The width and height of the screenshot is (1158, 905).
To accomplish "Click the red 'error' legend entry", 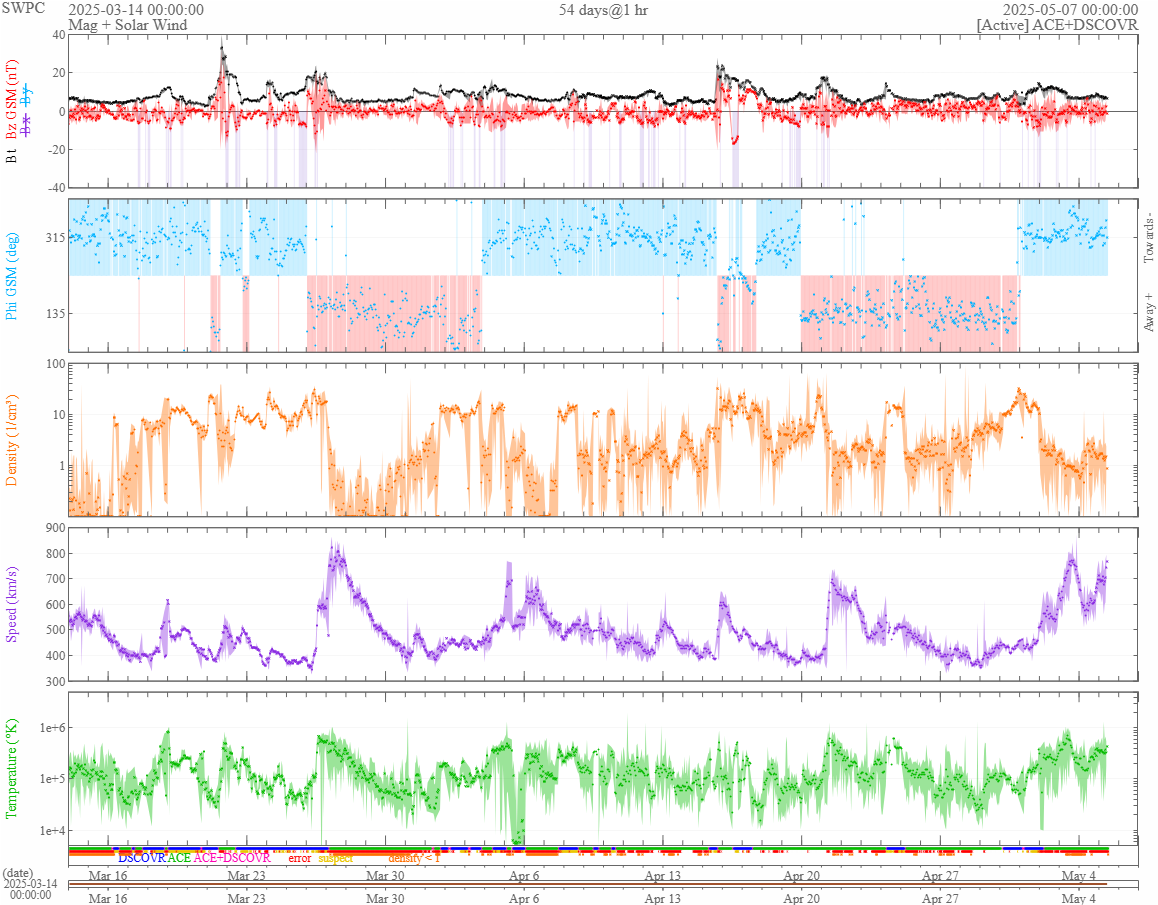I will (x=300, y=858).
